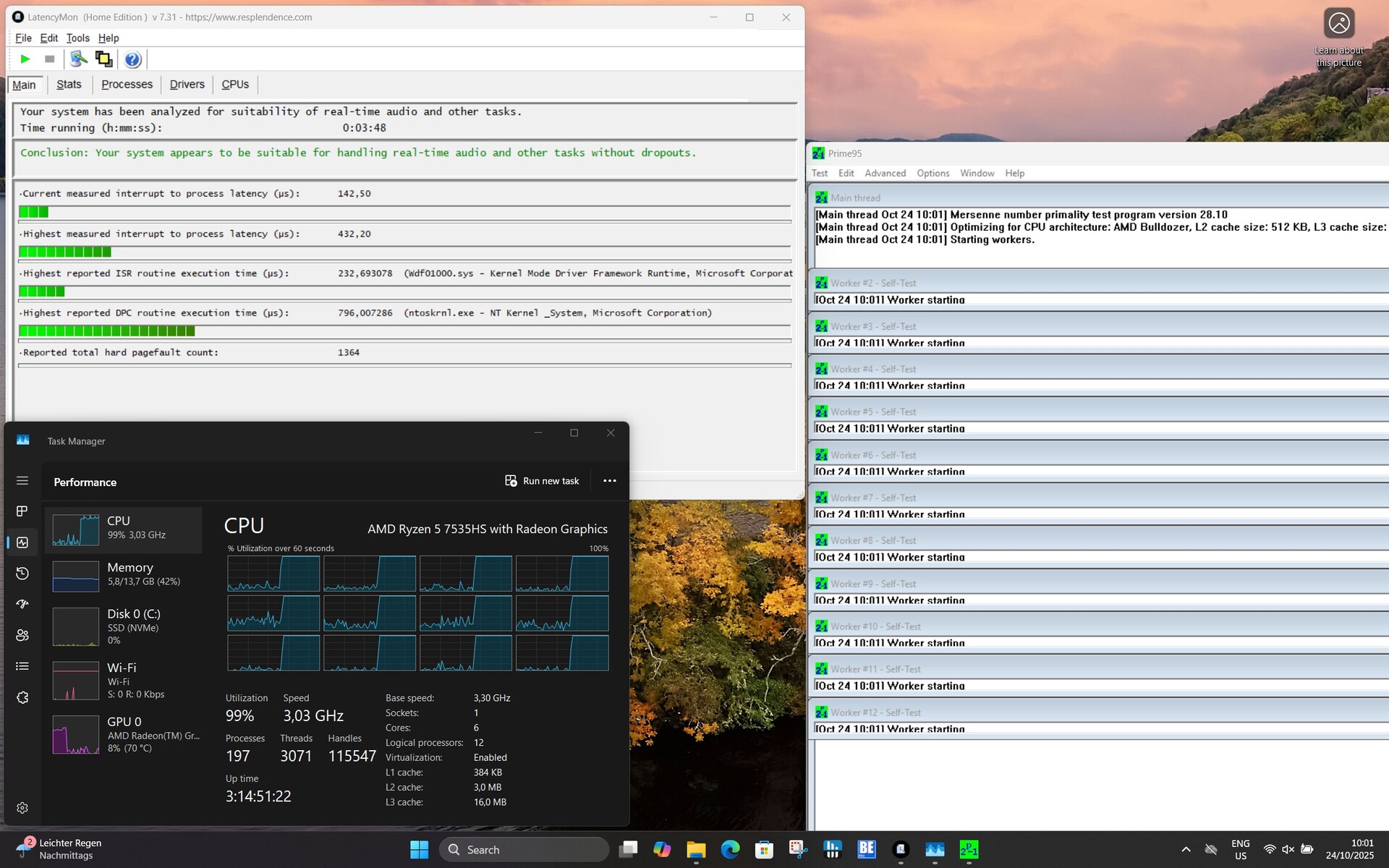
Task: Click the taskbar Search box
Action: (524, 849)
